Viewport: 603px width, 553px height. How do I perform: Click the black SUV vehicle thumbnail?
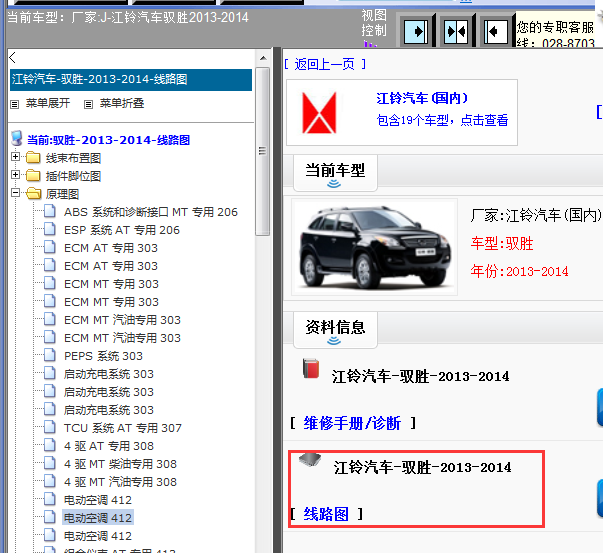tap(375, 247)
